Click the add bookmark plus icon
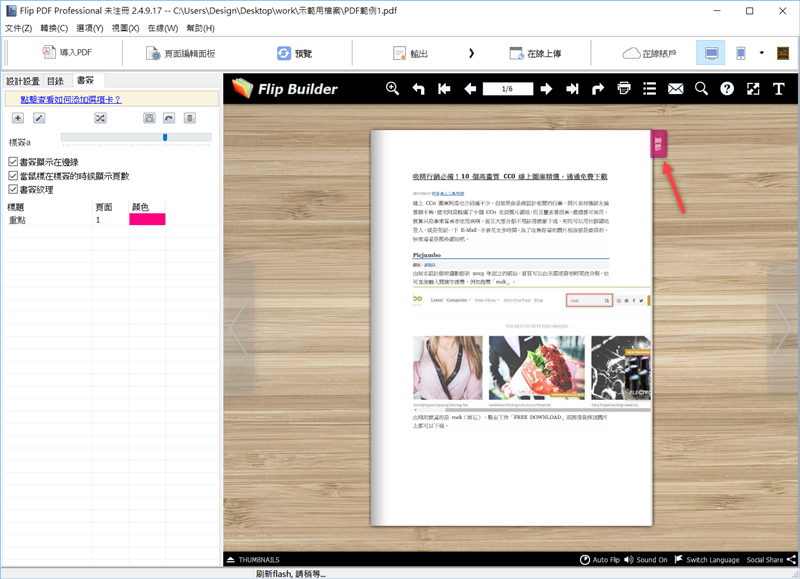The image size is (800, 579). pos(18,118)
